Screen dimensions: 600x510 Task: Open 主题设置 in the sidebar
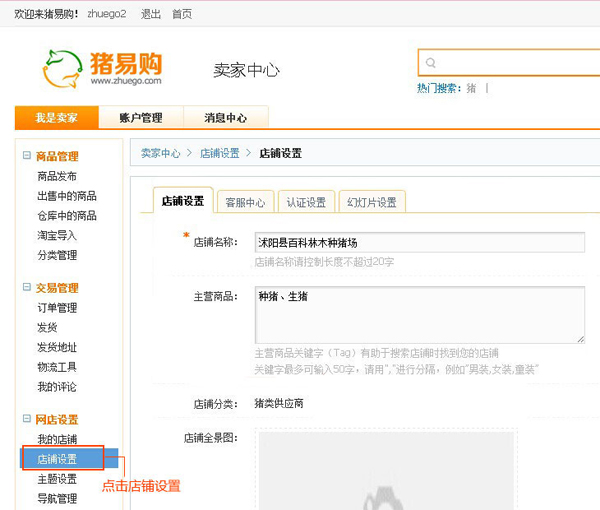coord(57,479)
